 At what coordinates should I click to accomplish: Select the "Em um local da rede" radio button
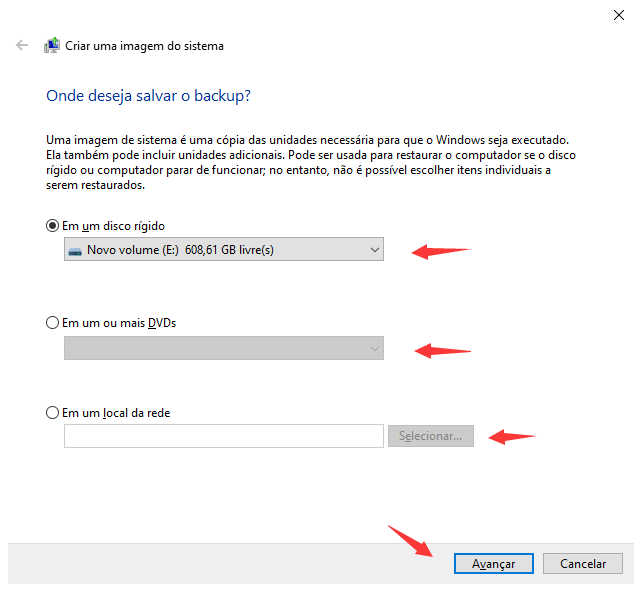pyautogui.click(x=53, y=412)
